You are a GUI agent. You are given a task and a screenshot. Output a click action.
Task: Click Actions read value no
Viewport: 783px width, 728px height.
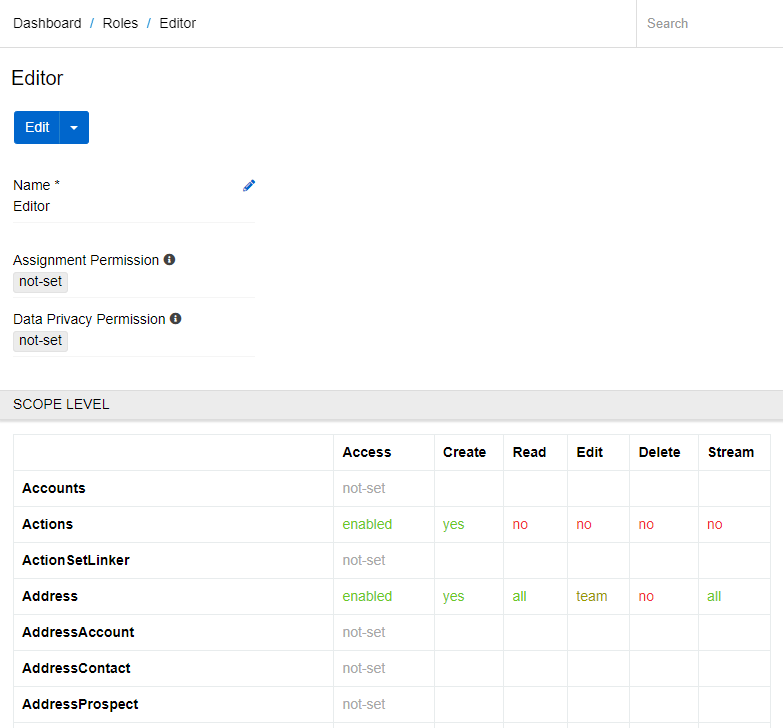(520, 525)
